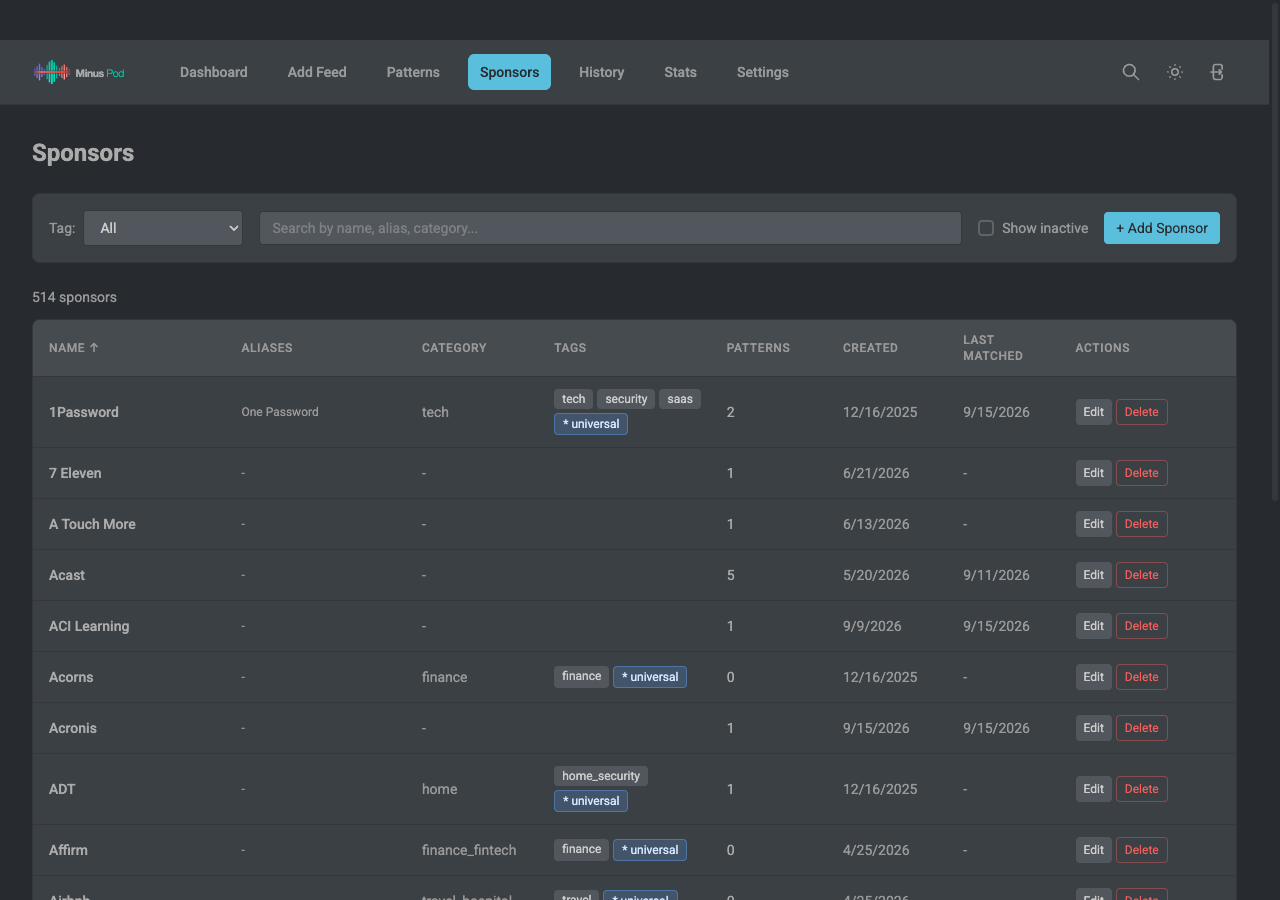Edit the Acorns sponsor

1094,677
